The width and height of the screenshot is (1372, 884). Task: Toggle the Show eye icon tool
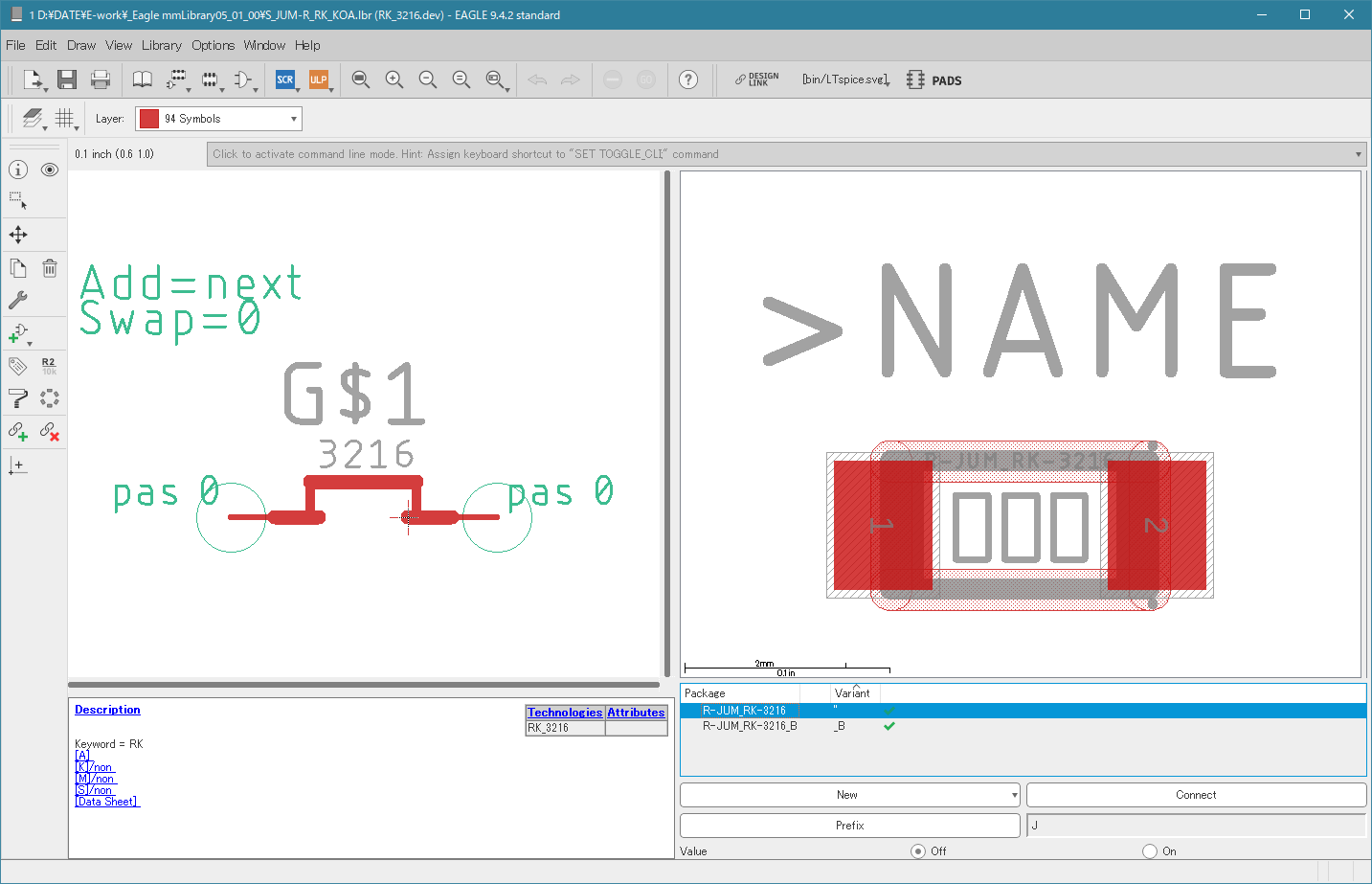pyautogui.click(x=50, y=170)
